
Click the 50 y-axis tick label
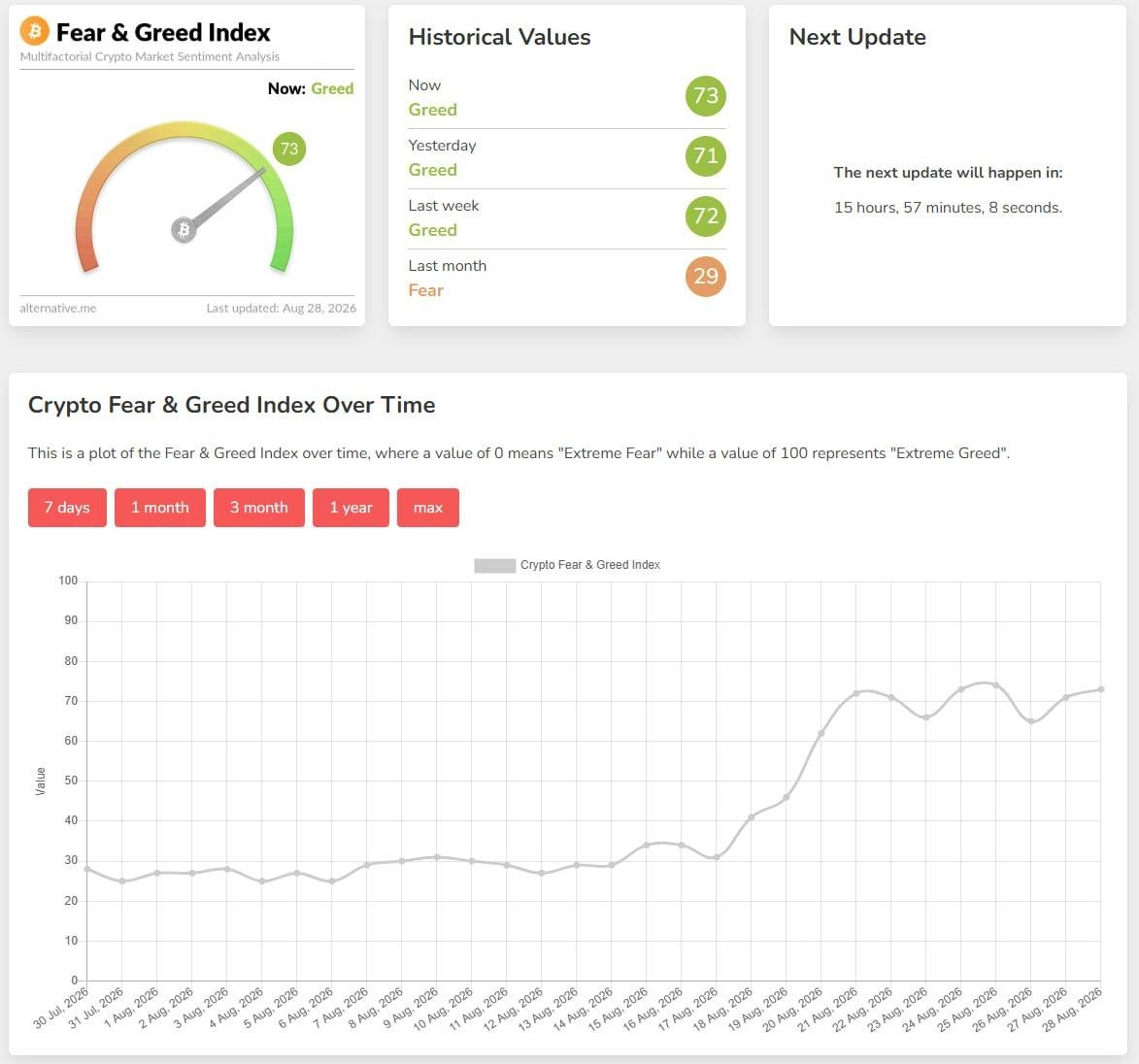coord(71,781)
